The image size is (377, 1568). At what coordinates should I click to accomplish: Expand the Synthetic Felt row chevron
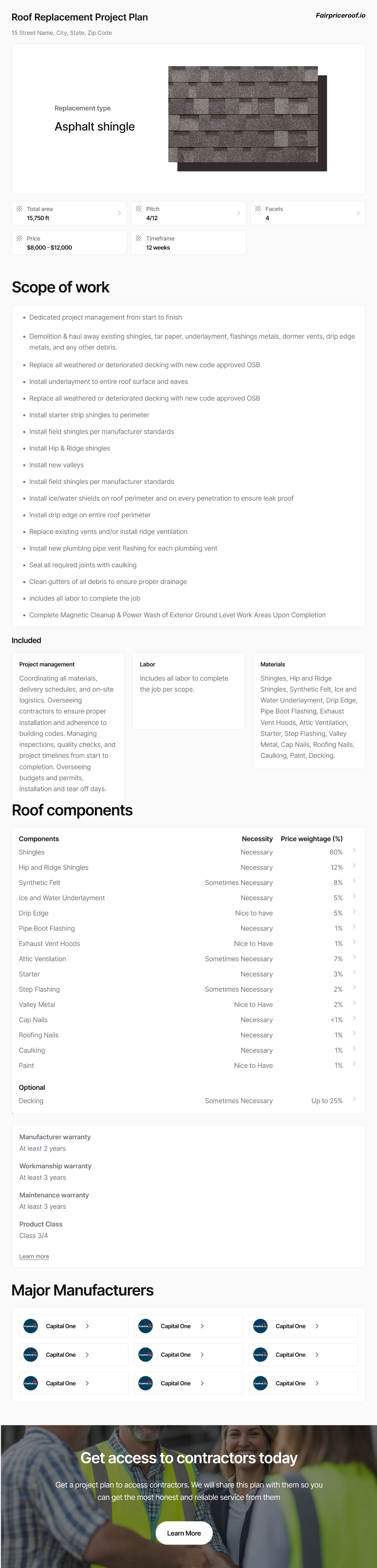pyautogui.click(x=354, y=881)
